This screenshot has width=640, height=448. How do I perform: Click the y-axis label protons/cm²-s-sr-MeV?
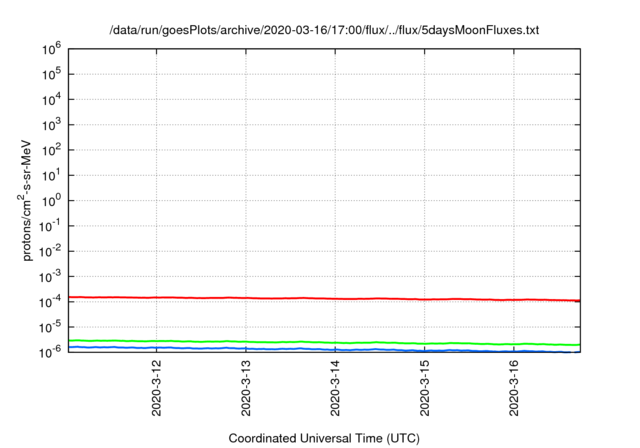[x=26, y=200]
